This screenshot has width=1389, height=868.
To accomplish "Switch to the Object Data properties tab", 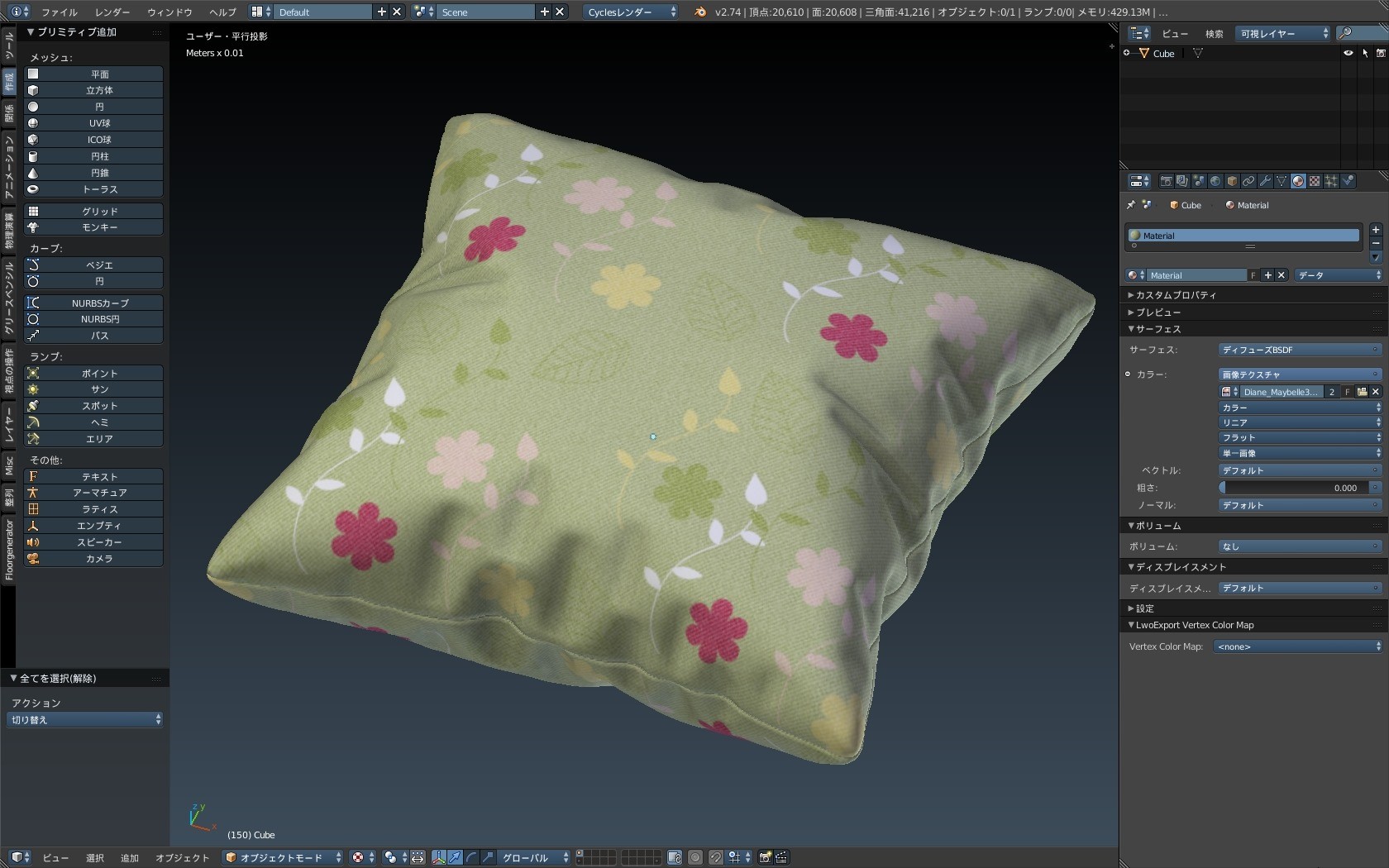I will [1282, 181].
